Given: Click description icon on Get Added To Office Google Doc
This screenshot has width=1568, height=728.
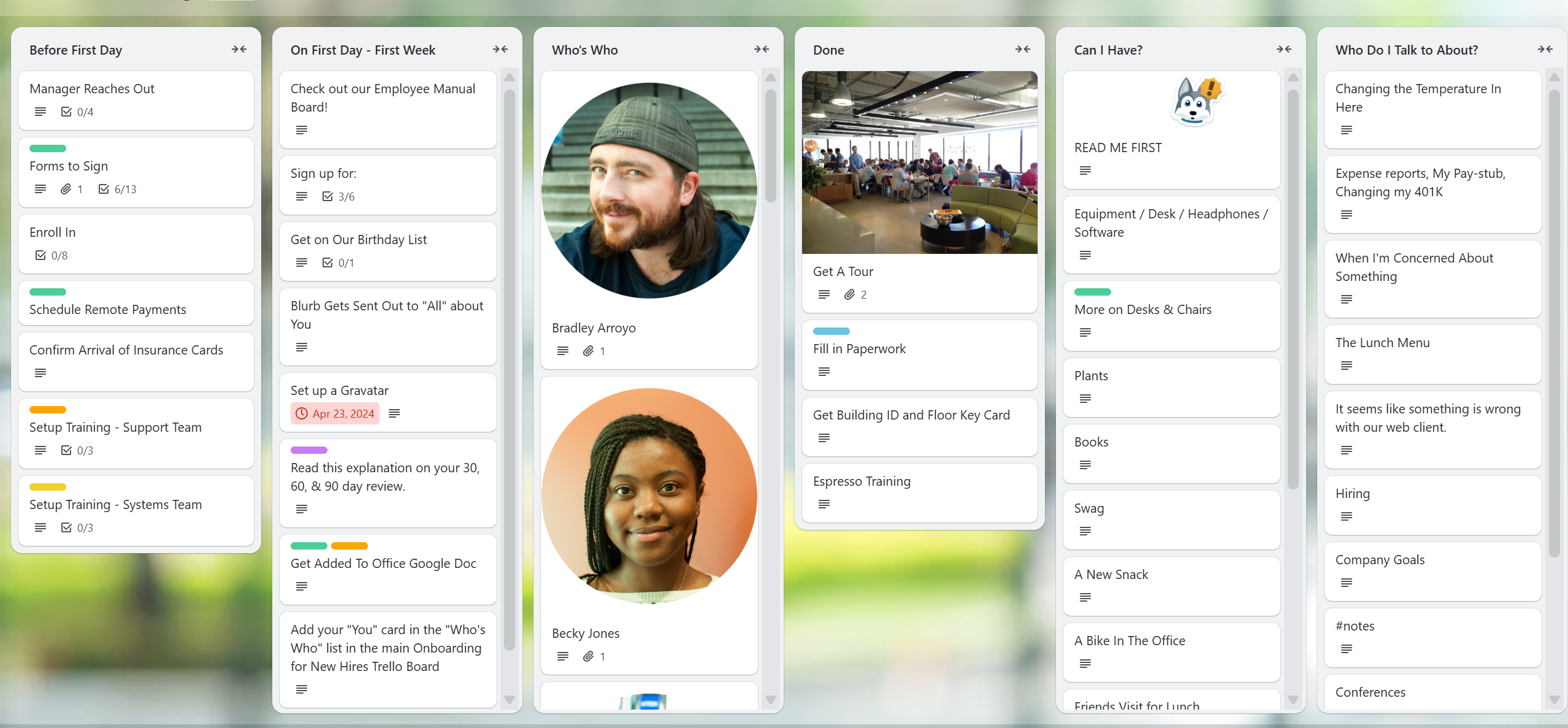Looking at the screenshot, I should (302, 586).
